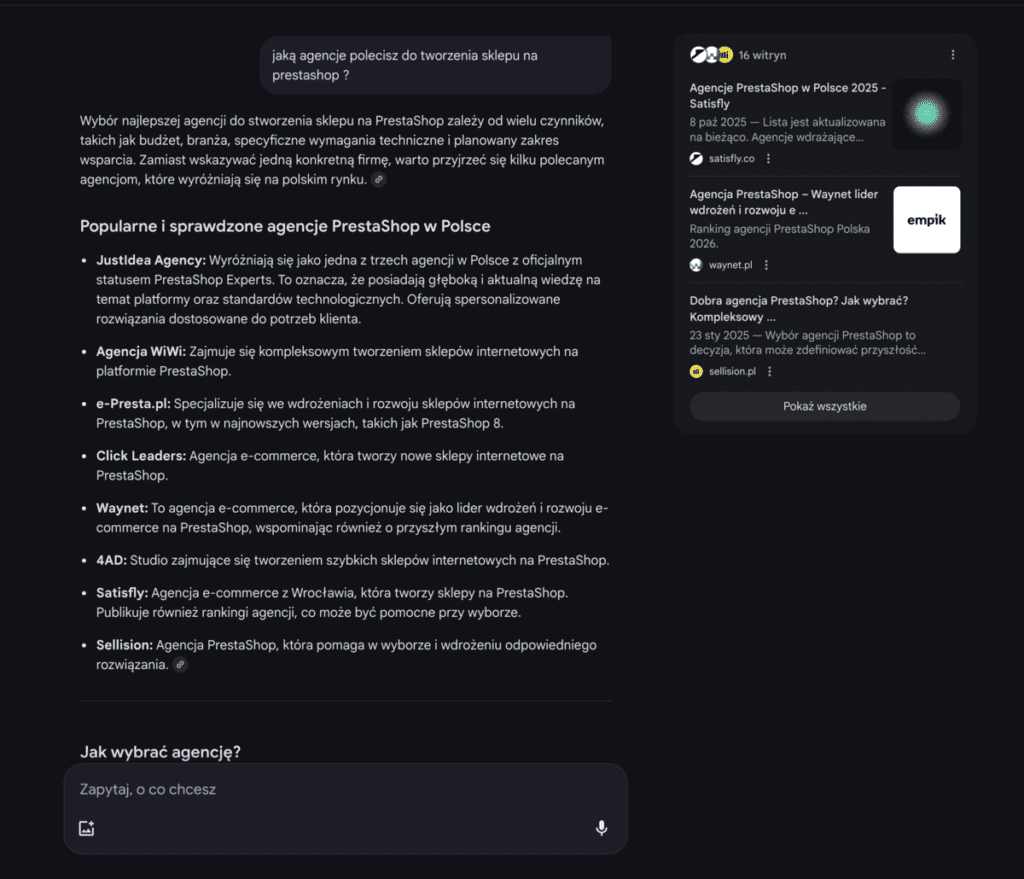Click stacked site icons beside '16 witryn'
The width and height of the screenshot is (1024, 879).
tap(712, 55)
